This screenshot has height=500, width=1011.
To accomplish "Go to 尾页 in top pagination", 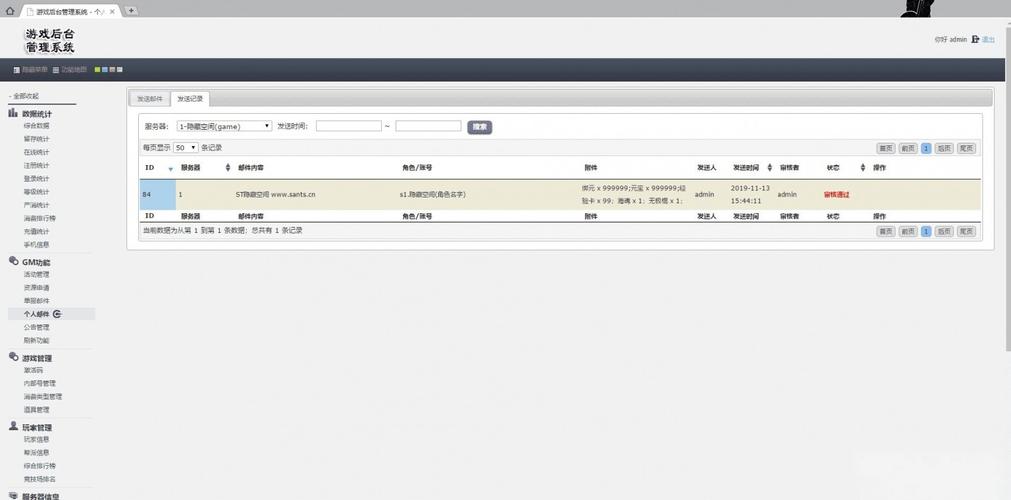I will pos(966,148).
